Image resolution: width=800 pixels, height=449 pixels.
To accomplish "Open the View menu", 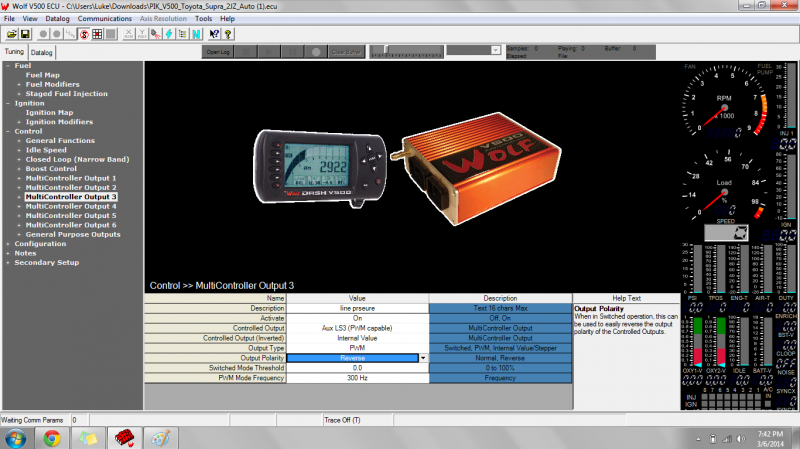I will pos(30,18).
